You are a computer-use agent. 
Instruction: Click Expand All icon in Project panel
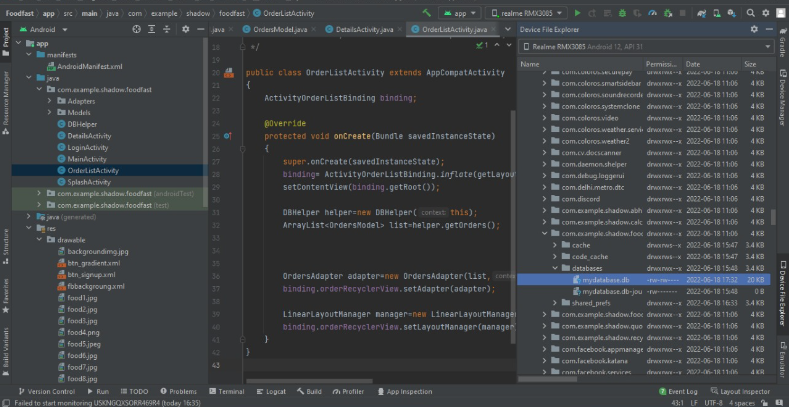(151, 29)
